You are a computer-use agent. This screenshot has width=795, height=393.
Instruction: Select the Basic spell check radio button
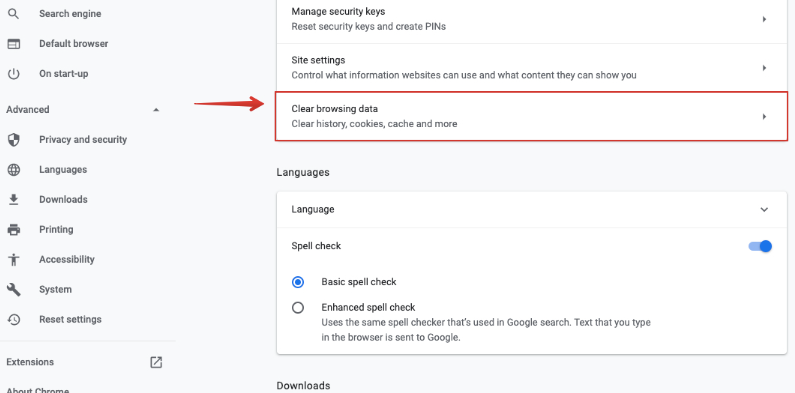(298, 282)
